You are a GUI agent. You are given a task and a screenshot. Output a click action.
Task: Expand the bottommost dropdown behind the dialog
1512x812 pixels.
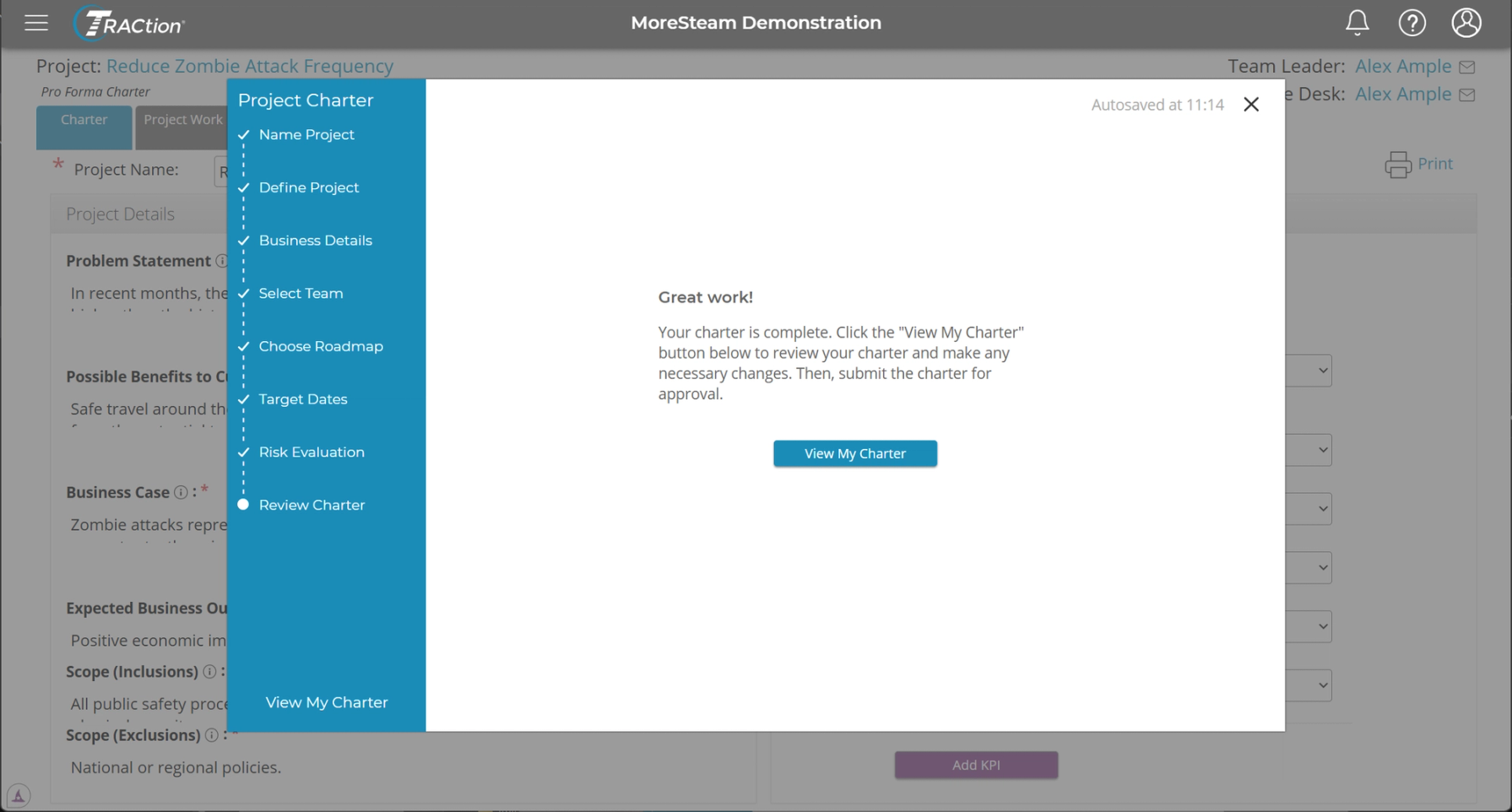click(1309, 685)
